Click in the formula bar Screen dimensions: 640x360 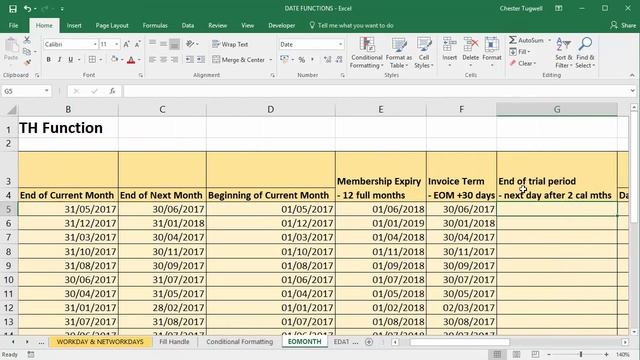click(376, 91)
